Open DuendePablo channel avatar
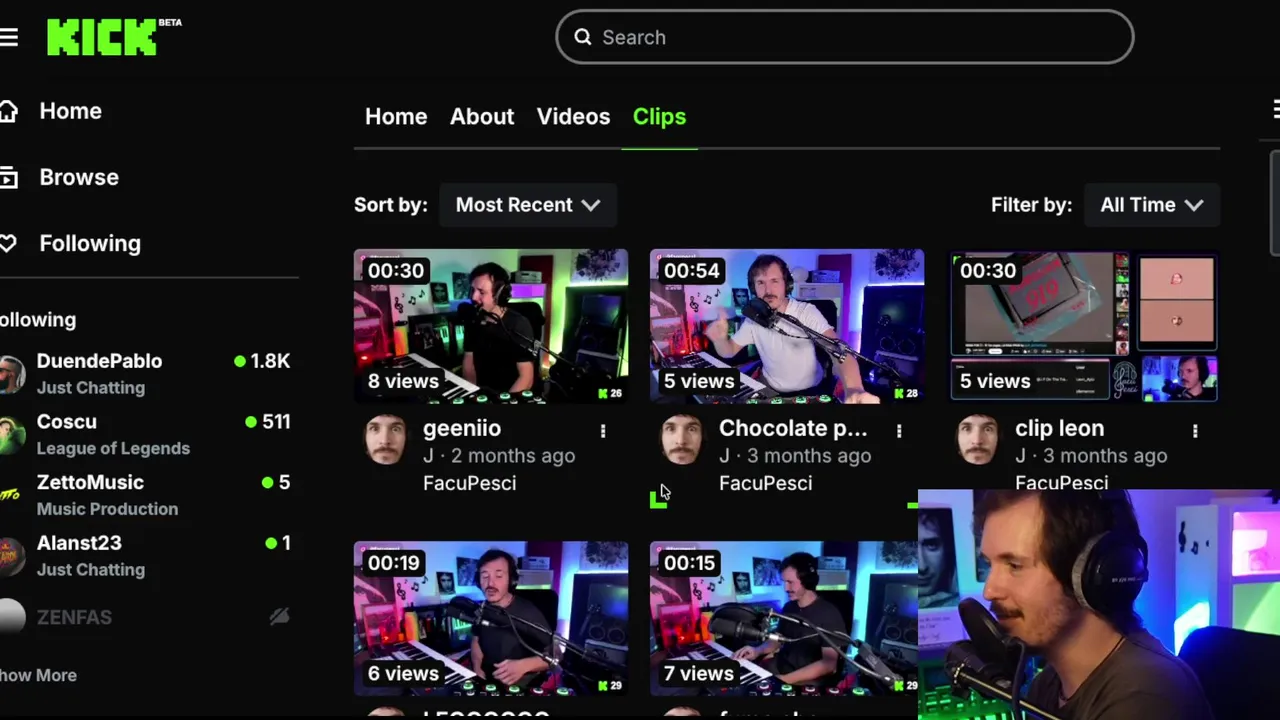The width and height of the screenshot is (1280, 720). pyautogui.click(x=10, y=374)
